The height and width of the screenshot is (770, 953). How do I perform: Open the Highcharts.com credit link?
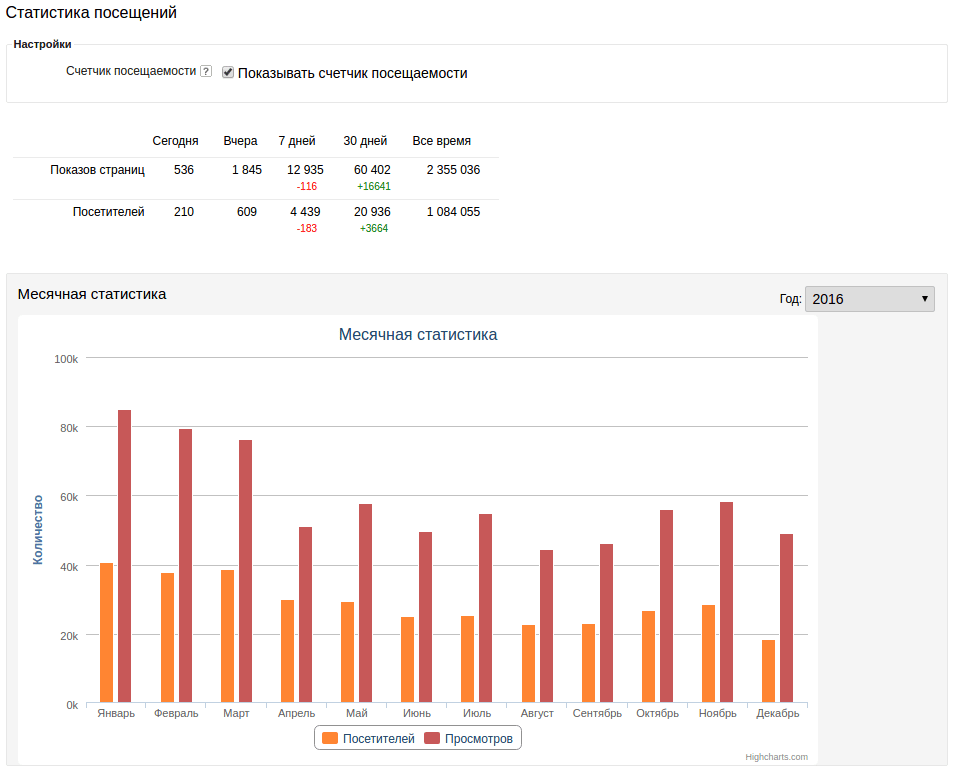[776, 757]
